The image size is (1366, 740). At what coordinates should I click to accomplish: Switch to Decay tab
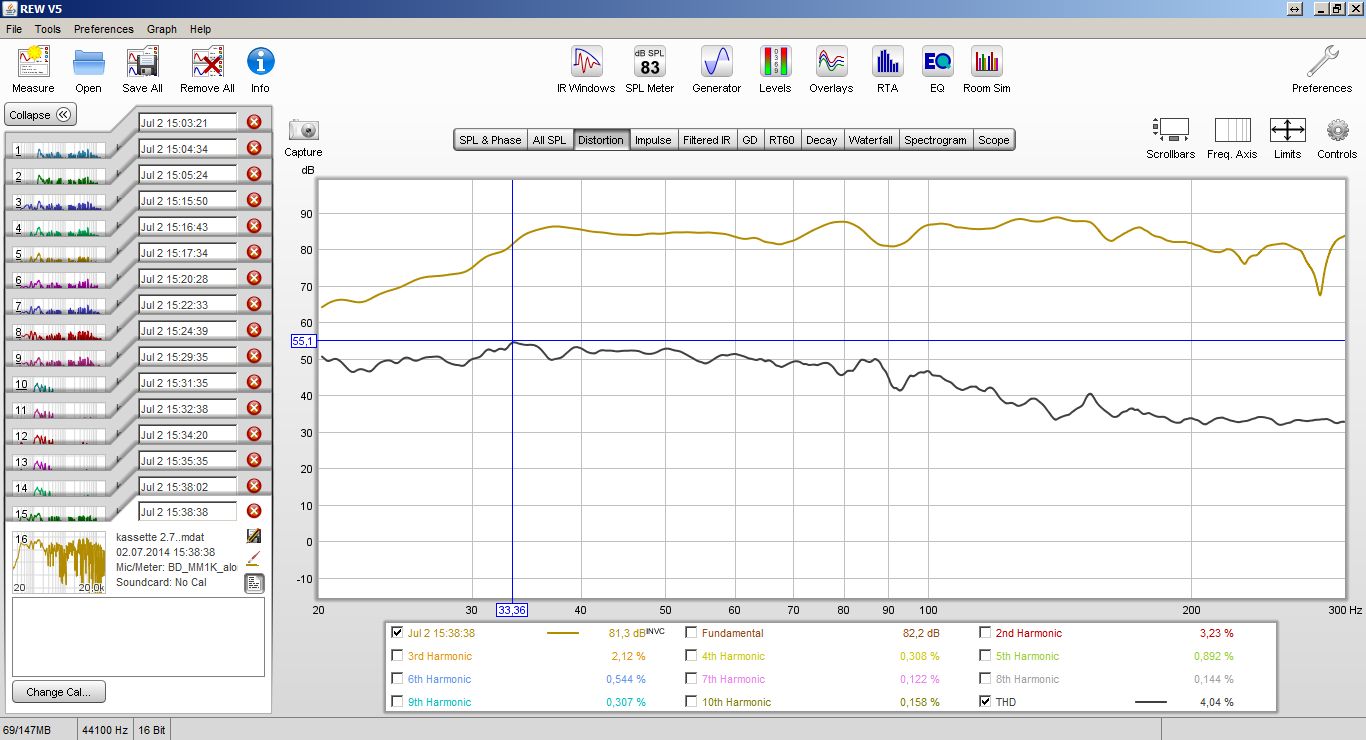pos(821,140)
